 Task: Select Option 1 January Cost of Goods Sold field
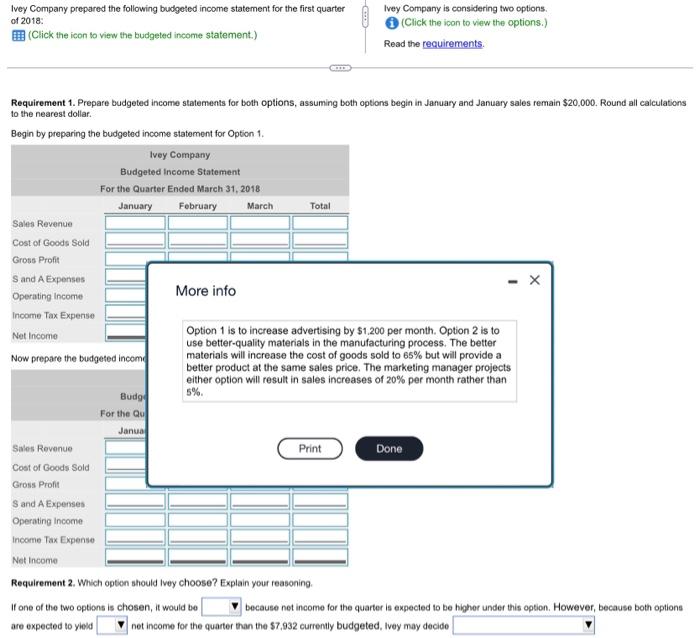135,240
